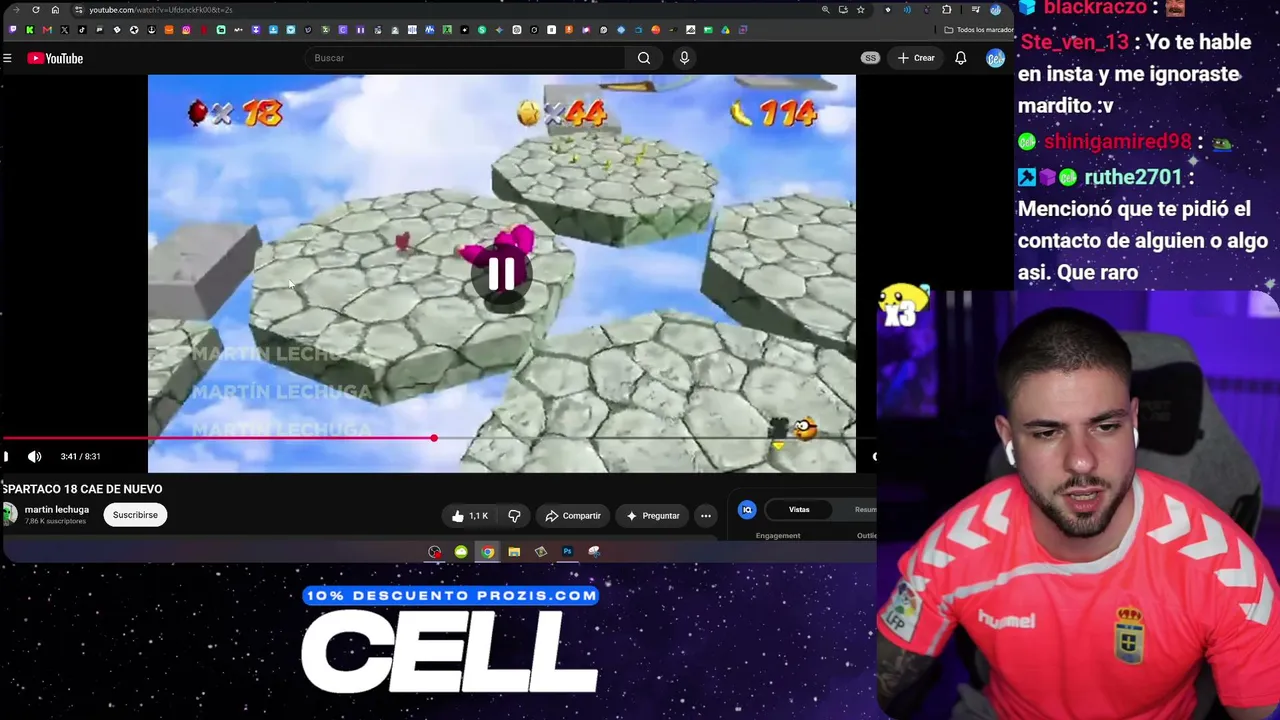Screen dimensions: 1280x720
Task: Seek ahead on the unplayed progress bar
Action: coord(655,438)
